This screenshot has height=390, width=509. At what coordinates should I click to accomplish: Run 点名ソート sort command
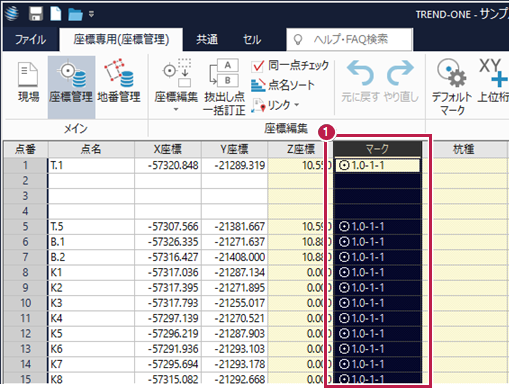[283, 86]
